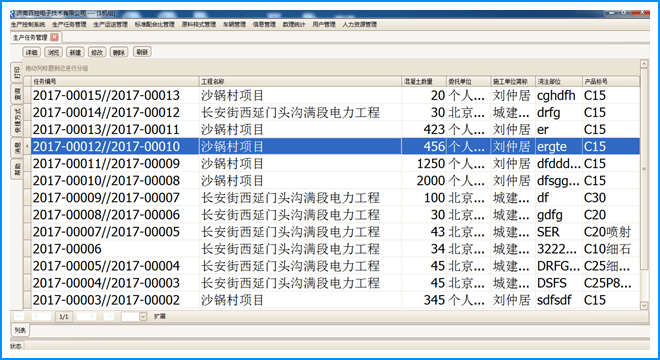Click quantity cell 2000

point(424,181)
